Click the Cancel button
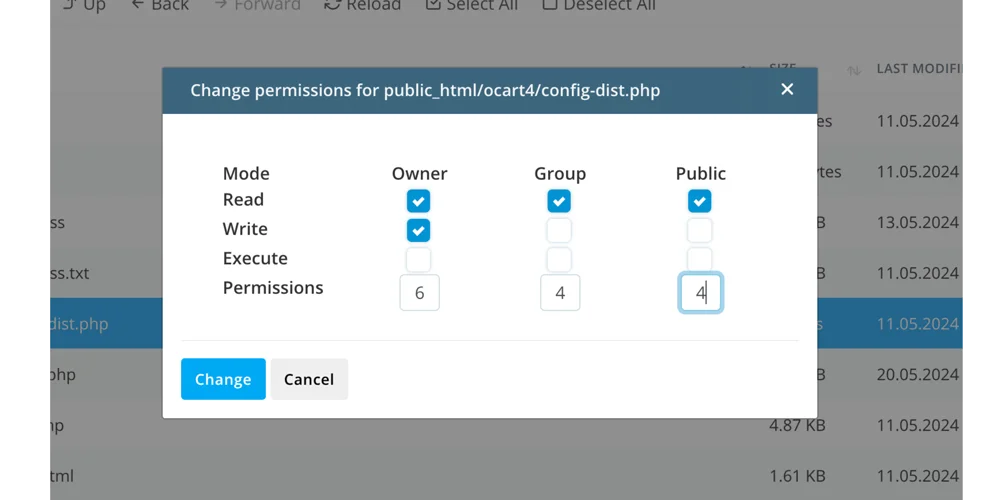Screen dimensions: 1000x500 309,379
